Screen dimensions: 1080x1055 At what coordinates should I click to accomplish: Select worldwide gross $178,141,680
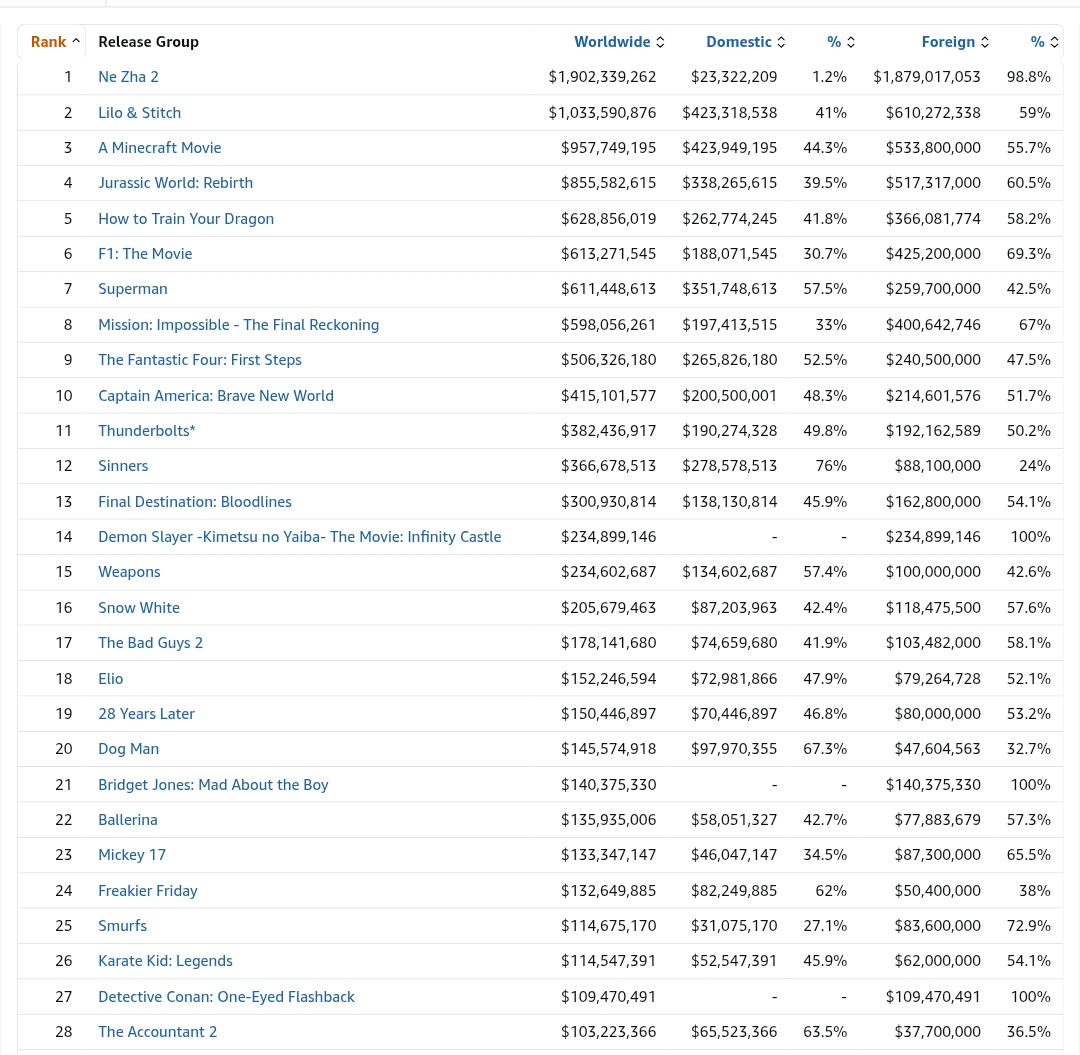coord(608,643)
